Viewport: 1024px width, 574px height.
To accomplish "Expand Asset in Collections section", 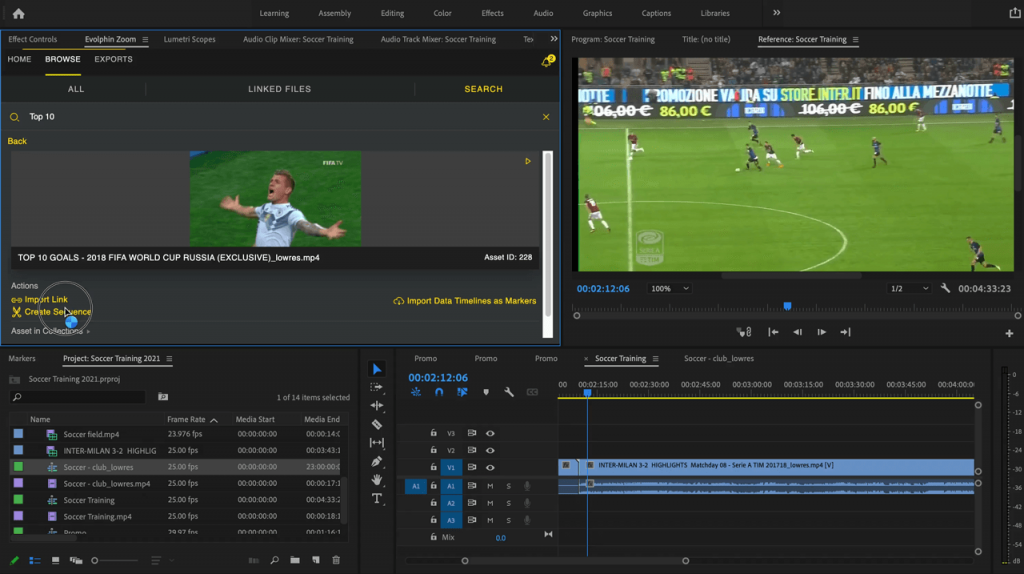I will click(x=50, y=331).
